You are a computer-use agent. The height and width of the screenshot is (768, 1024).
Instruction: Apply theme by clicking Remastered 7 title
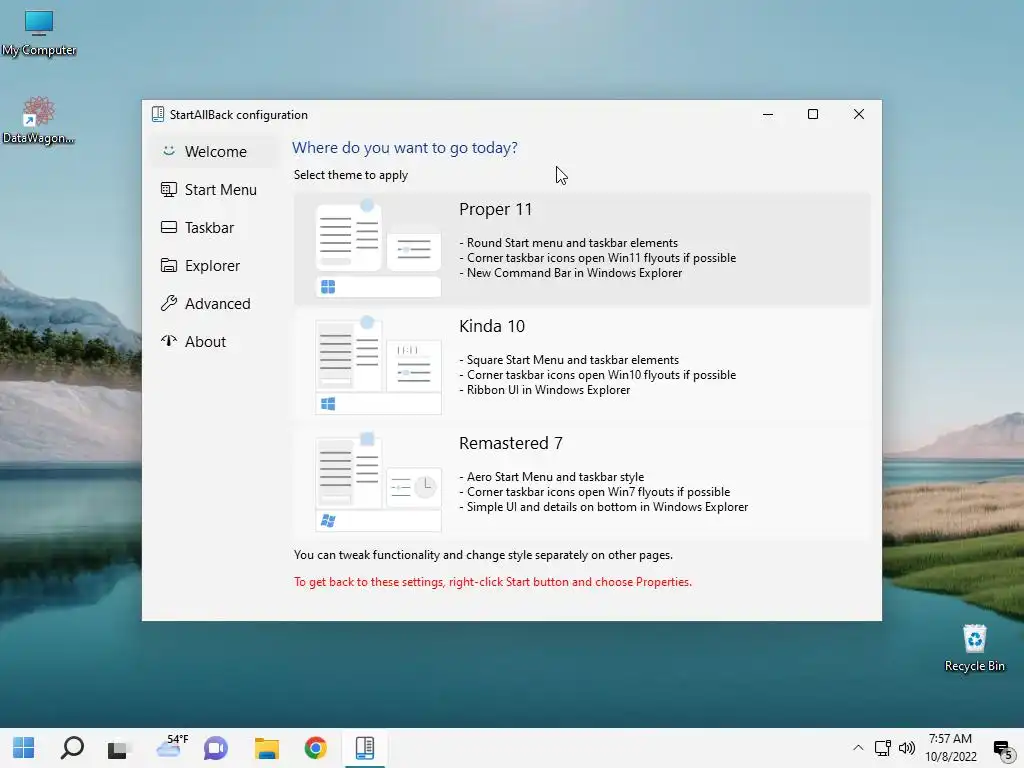511,443
